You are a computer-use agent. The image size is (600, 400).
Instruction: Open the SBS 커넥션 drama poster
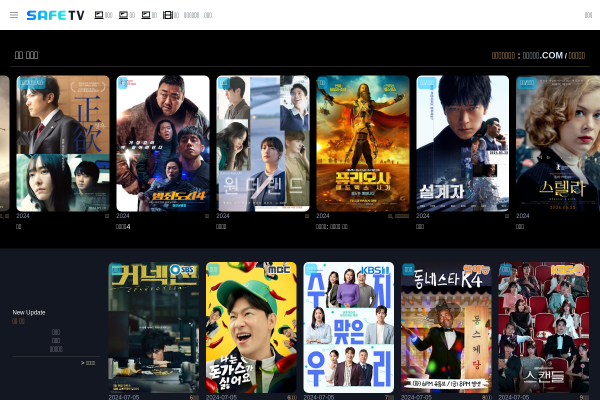[x=153, y=327]
